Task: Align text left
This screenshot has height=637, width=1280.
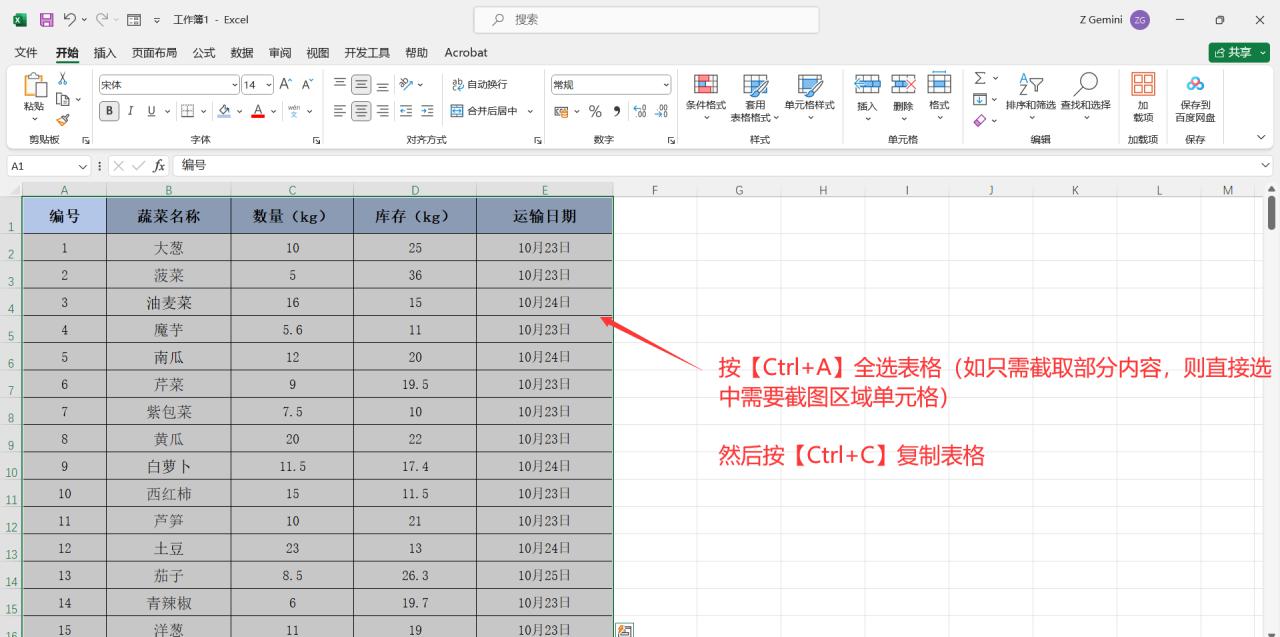Action: [x=340, y=111]
